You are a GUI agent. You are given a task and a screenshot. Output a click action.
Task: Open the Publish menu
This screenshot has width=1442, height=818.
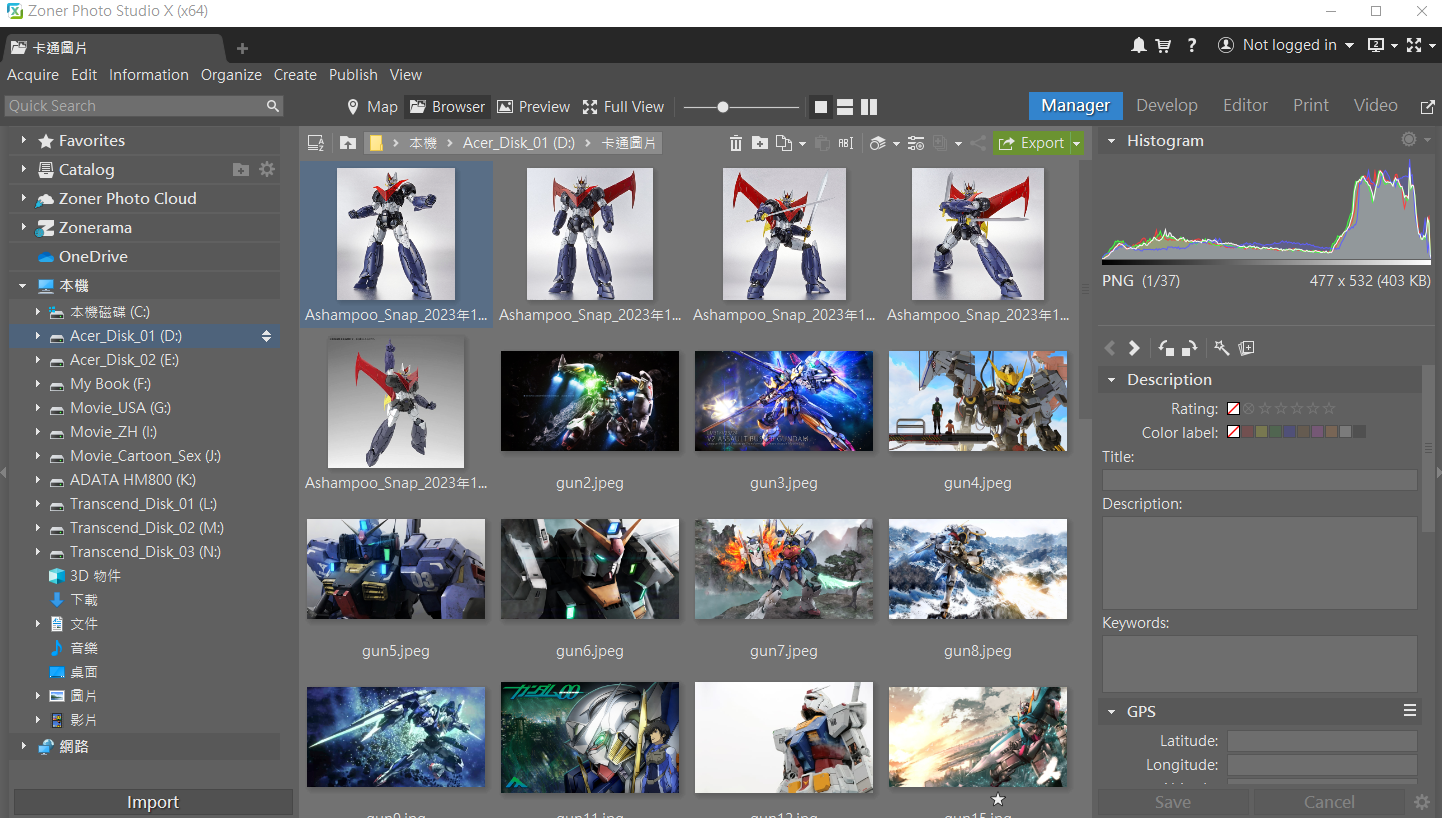(353, 75)
